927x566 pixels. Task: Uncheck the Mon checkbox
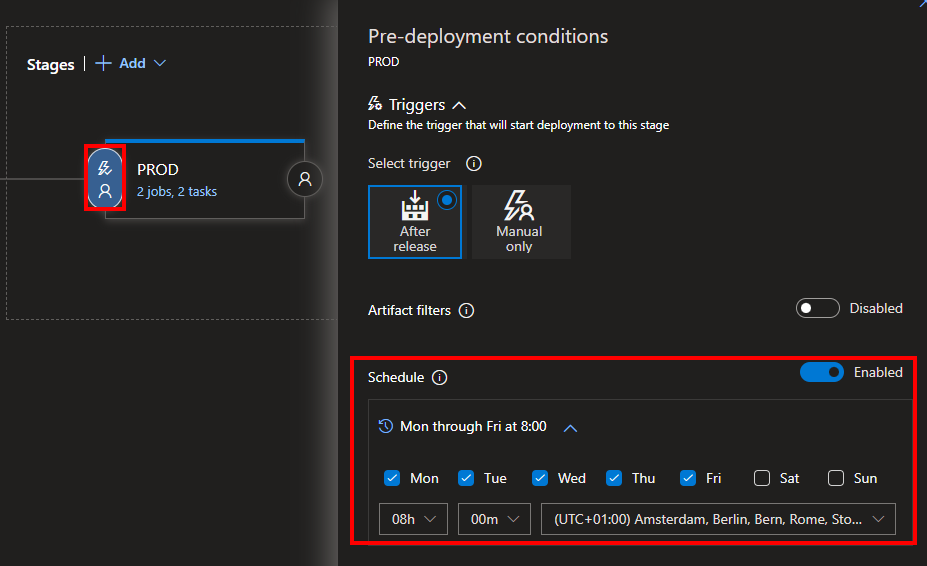(393, 478)
